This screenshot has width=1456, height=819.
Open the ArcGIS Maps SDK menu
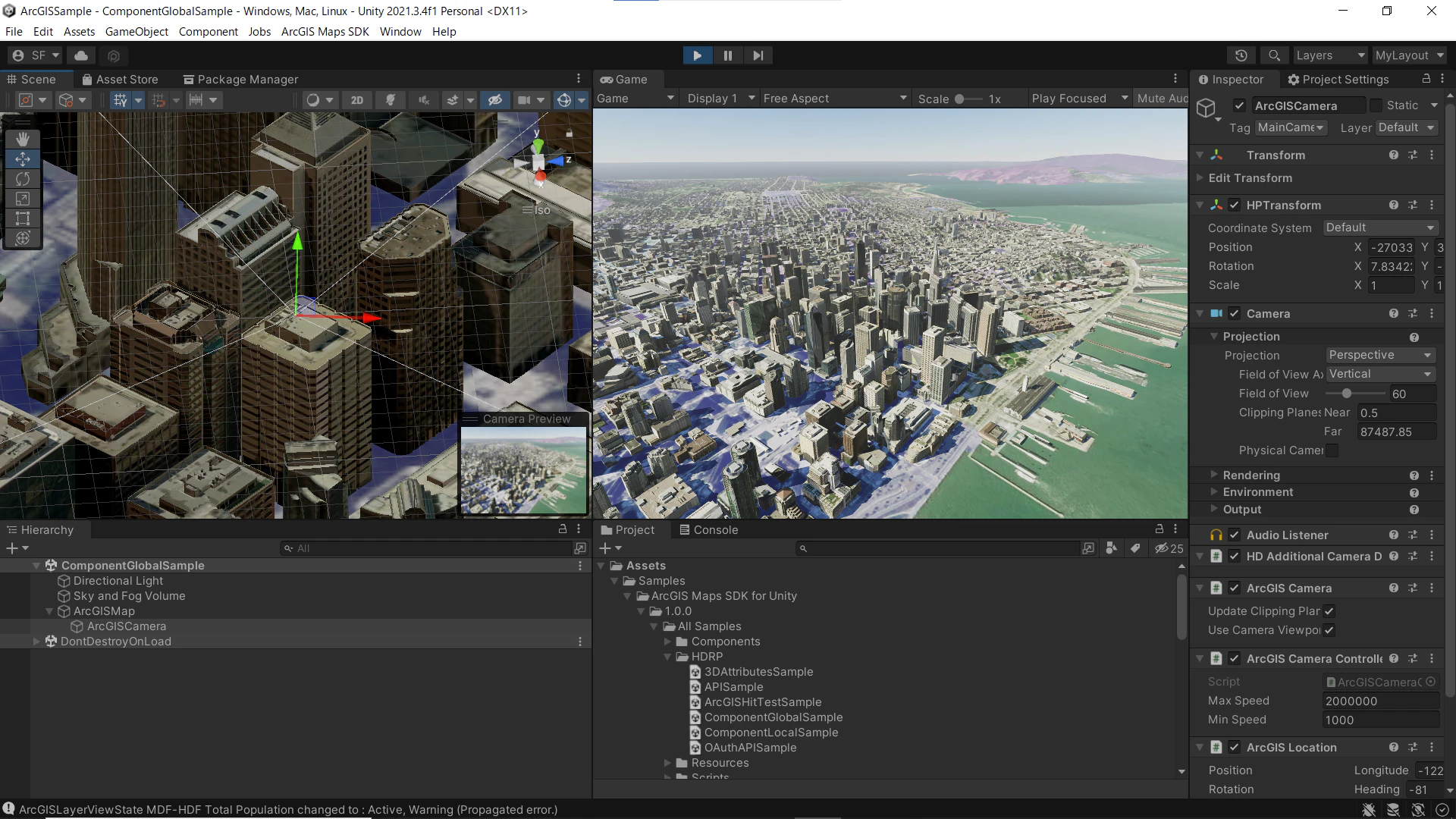pyautogui.click(x=325, y=32)
